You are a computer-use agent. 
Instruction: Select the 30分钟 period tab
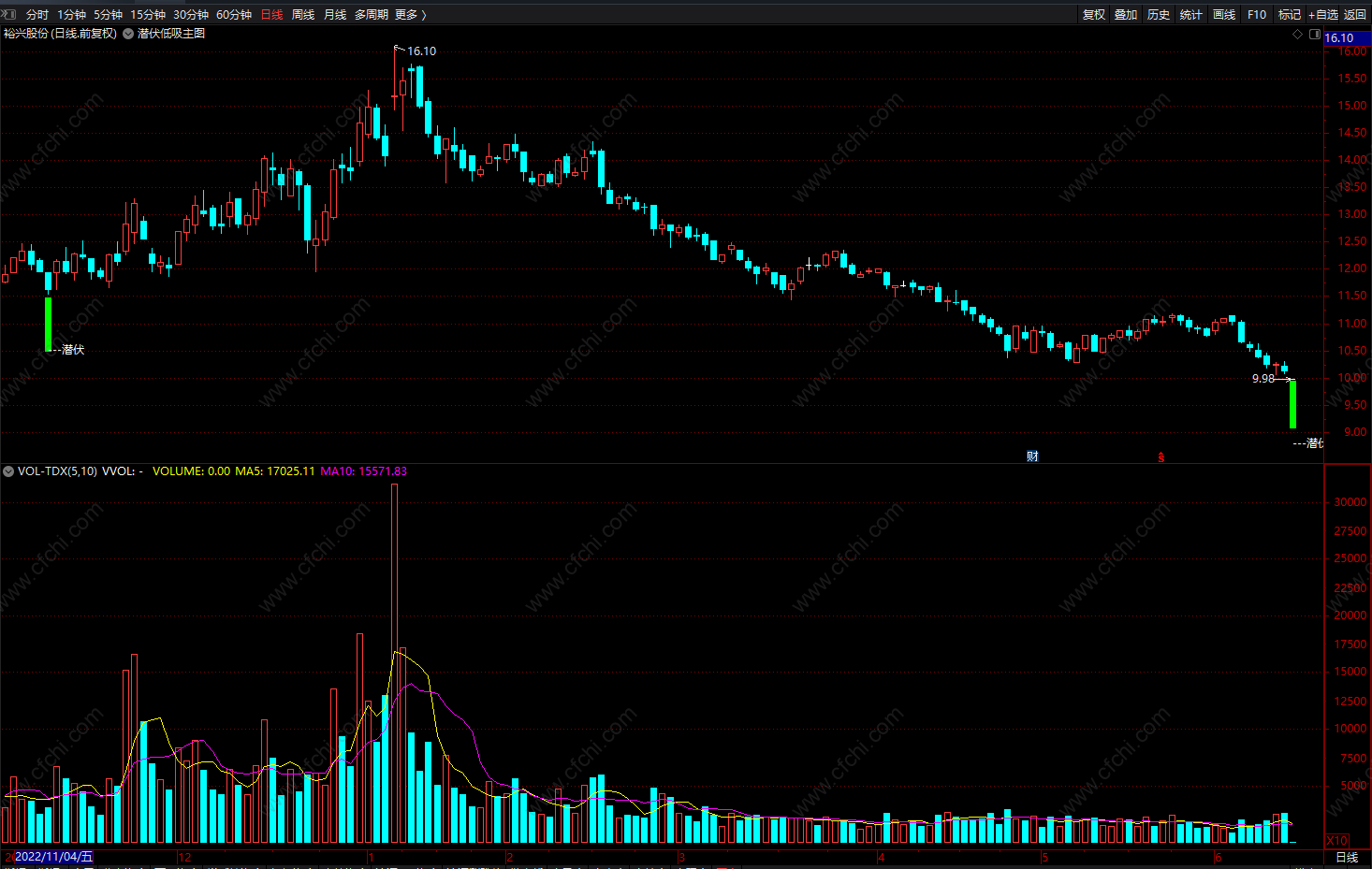(x=191, y=14)
